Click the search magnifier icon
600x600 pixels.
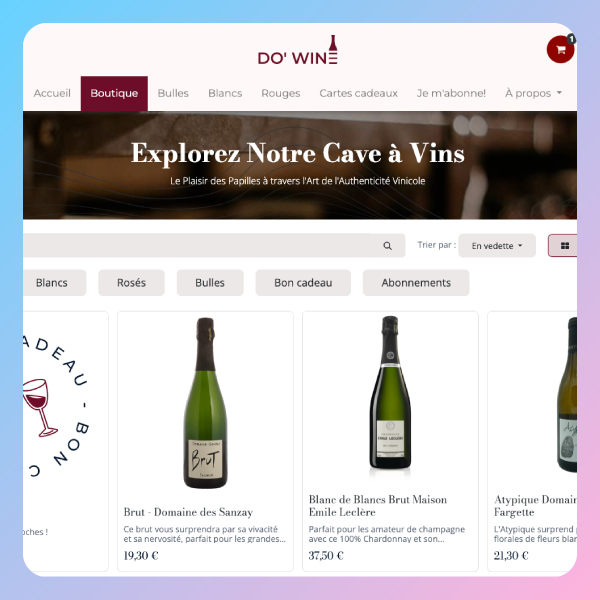(387, 246)
